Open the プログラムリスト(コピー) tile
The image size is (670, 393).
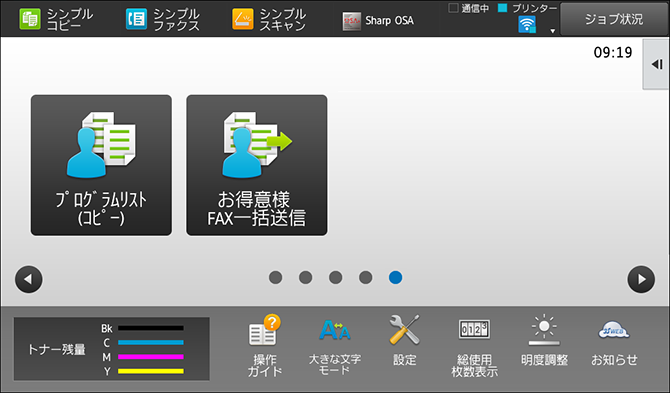coord(101,165)
